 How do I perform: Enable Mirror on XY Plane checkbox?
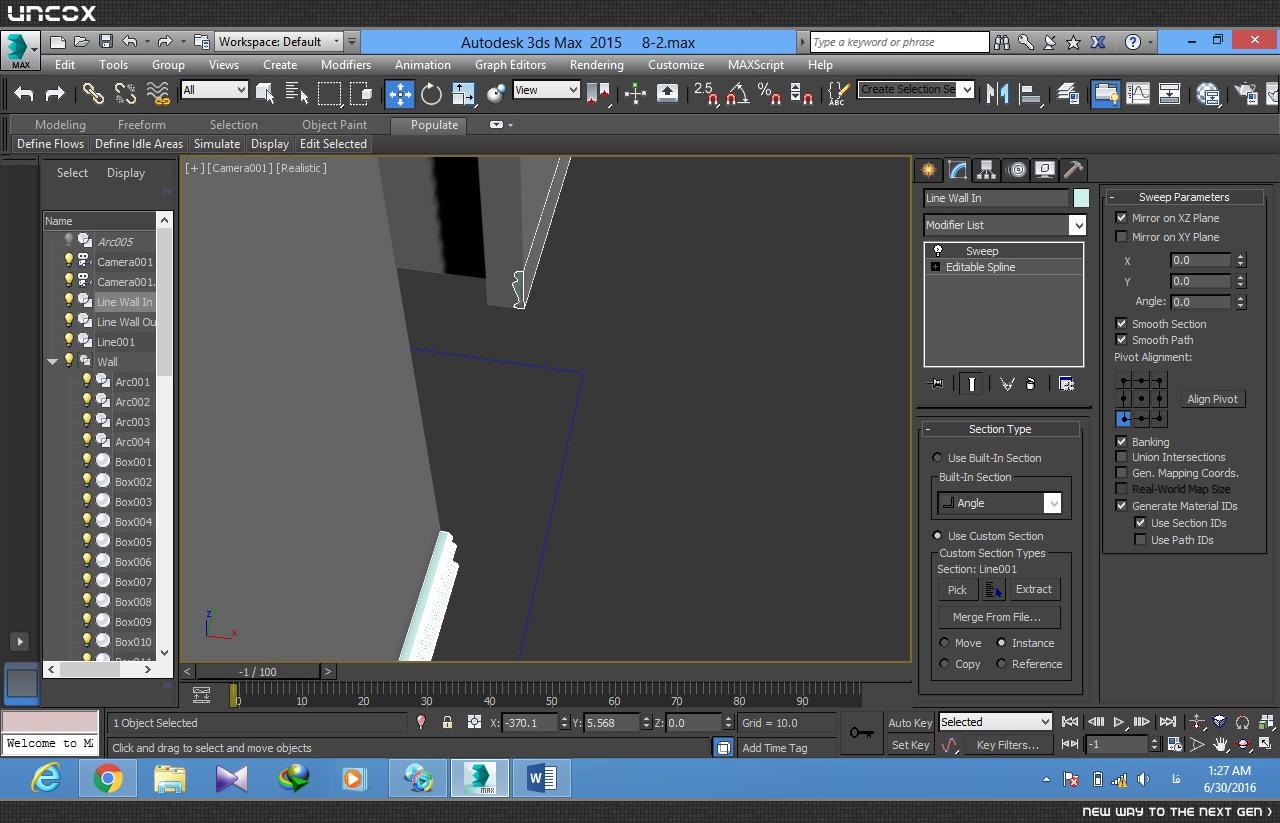pos(1121,237)
